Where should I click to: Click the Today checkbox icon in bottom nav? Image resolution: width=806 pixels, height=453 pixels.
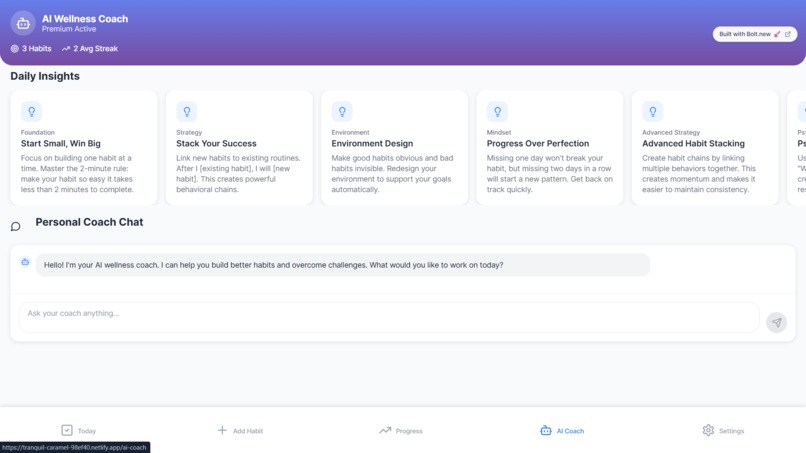67,430
